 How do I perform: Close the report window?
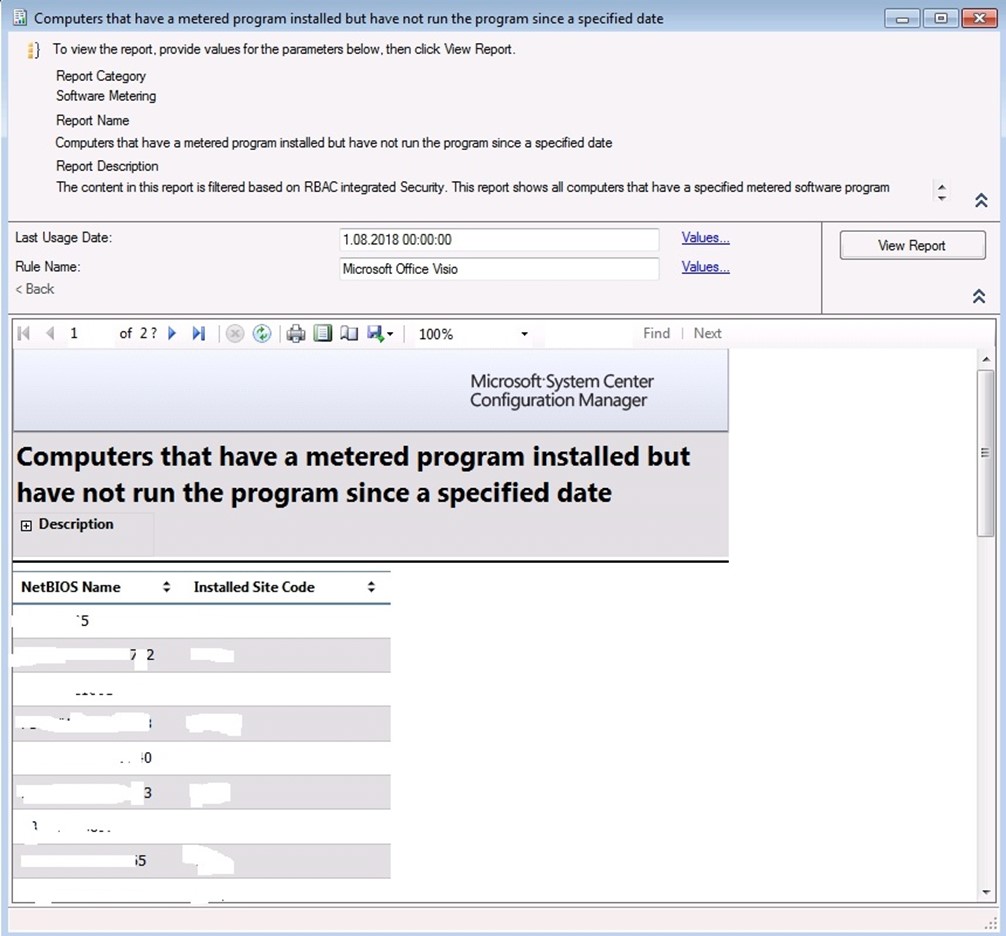(979, 19)
